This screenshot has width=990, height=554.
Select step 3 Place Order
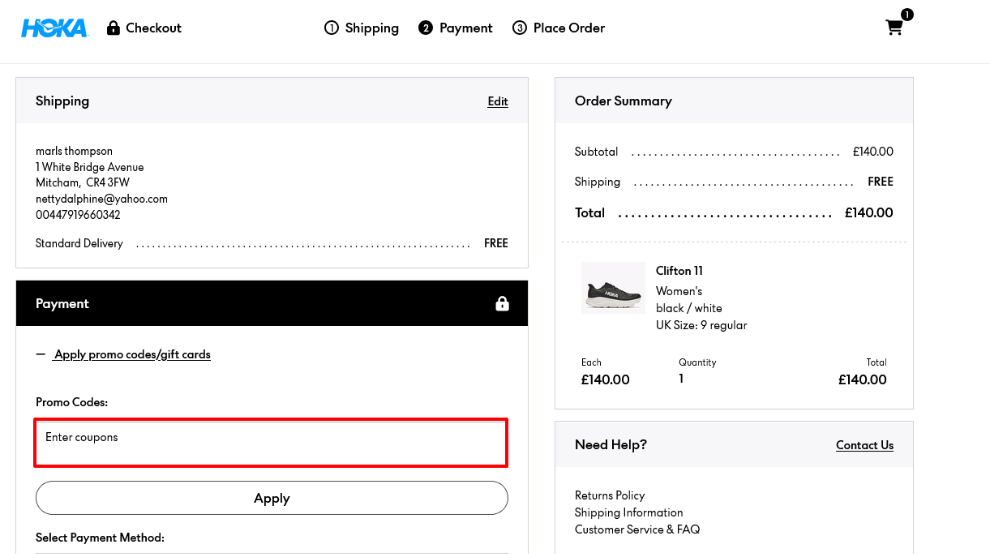click(558, 28)
